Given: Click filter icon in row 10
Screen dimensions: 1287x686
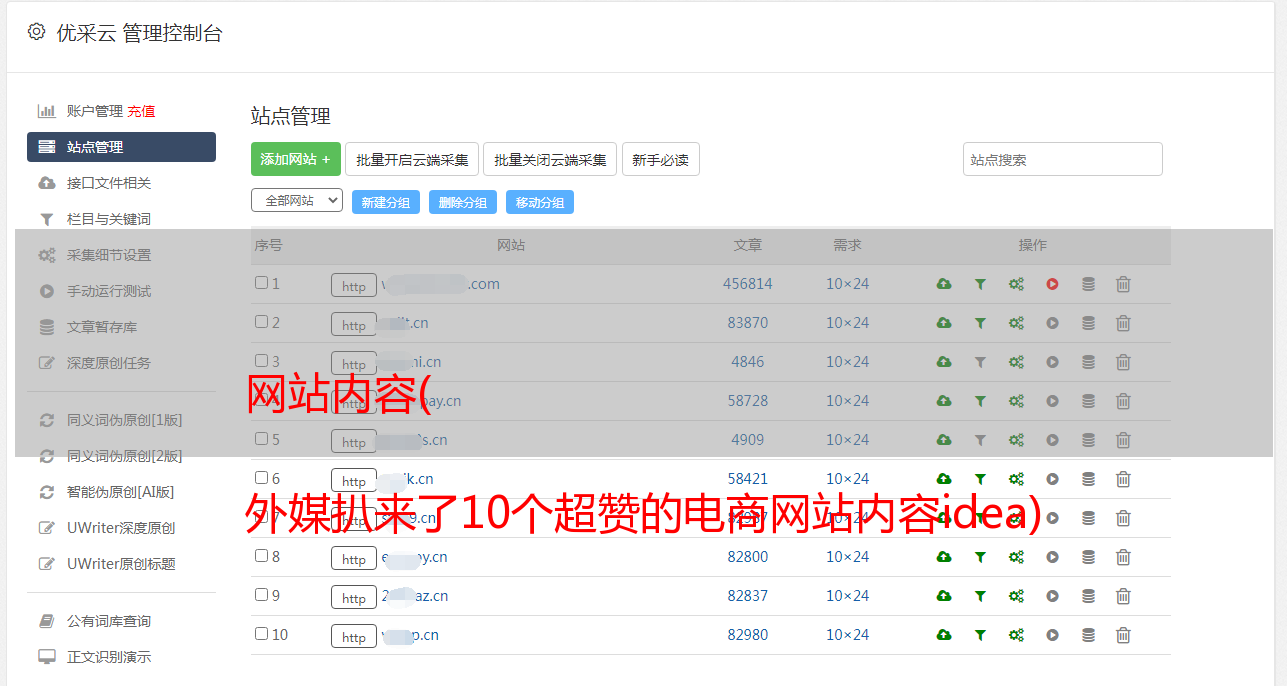Looking at the screenshot, I should (x=980, y=635).
